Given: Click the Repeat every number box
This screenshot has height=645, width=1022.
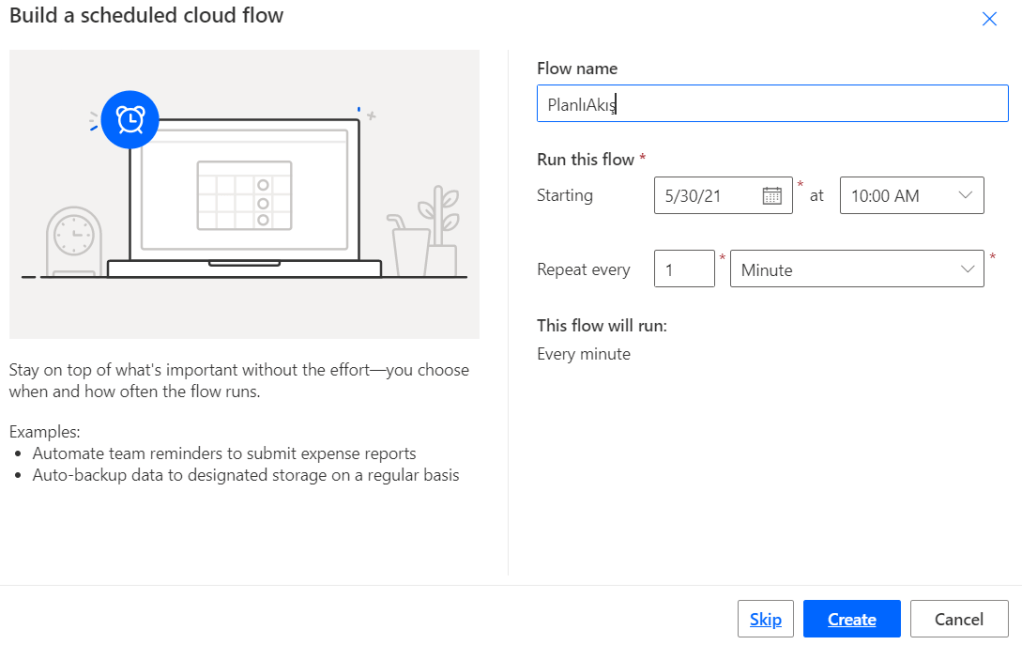Looking at the screenshot, I should 684,270.
